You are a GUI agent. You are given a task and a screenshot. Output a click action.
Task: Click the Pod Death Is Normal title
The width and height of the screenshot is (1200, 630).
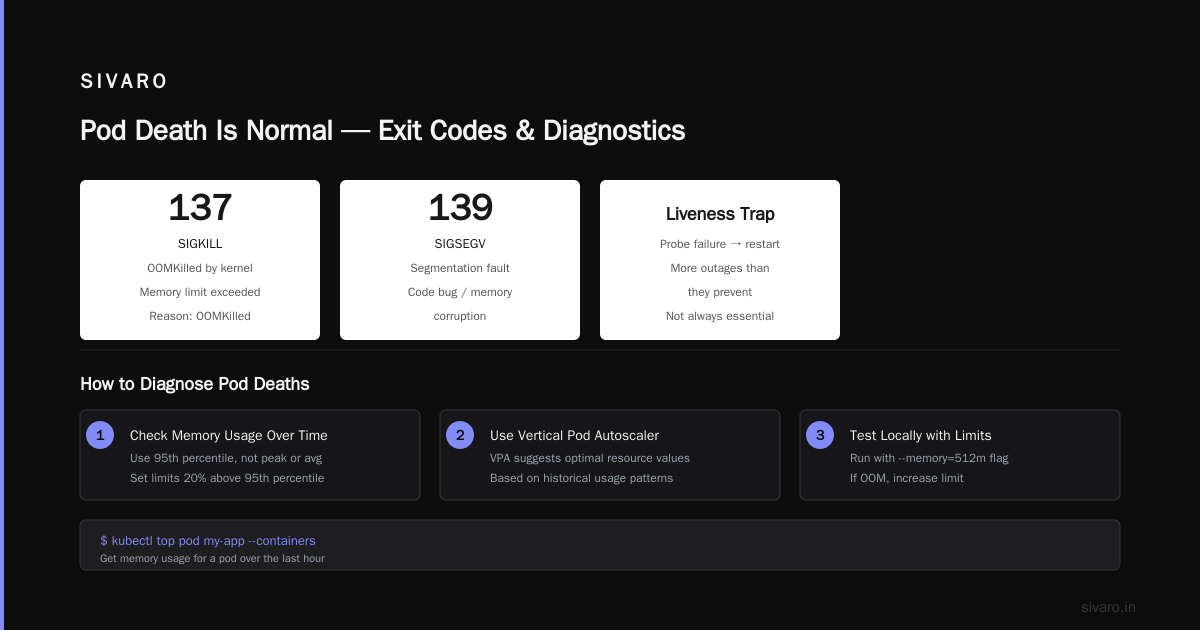[x=383, y=131]
